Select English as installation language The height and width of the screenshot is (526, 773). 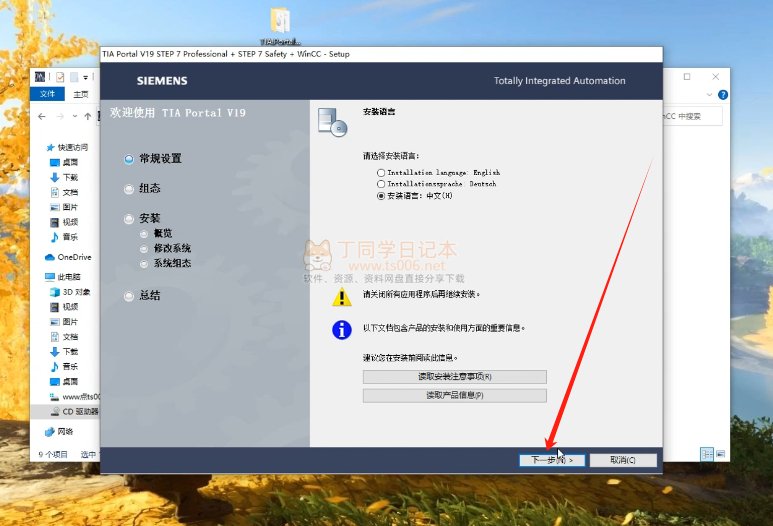pos(438,173)
